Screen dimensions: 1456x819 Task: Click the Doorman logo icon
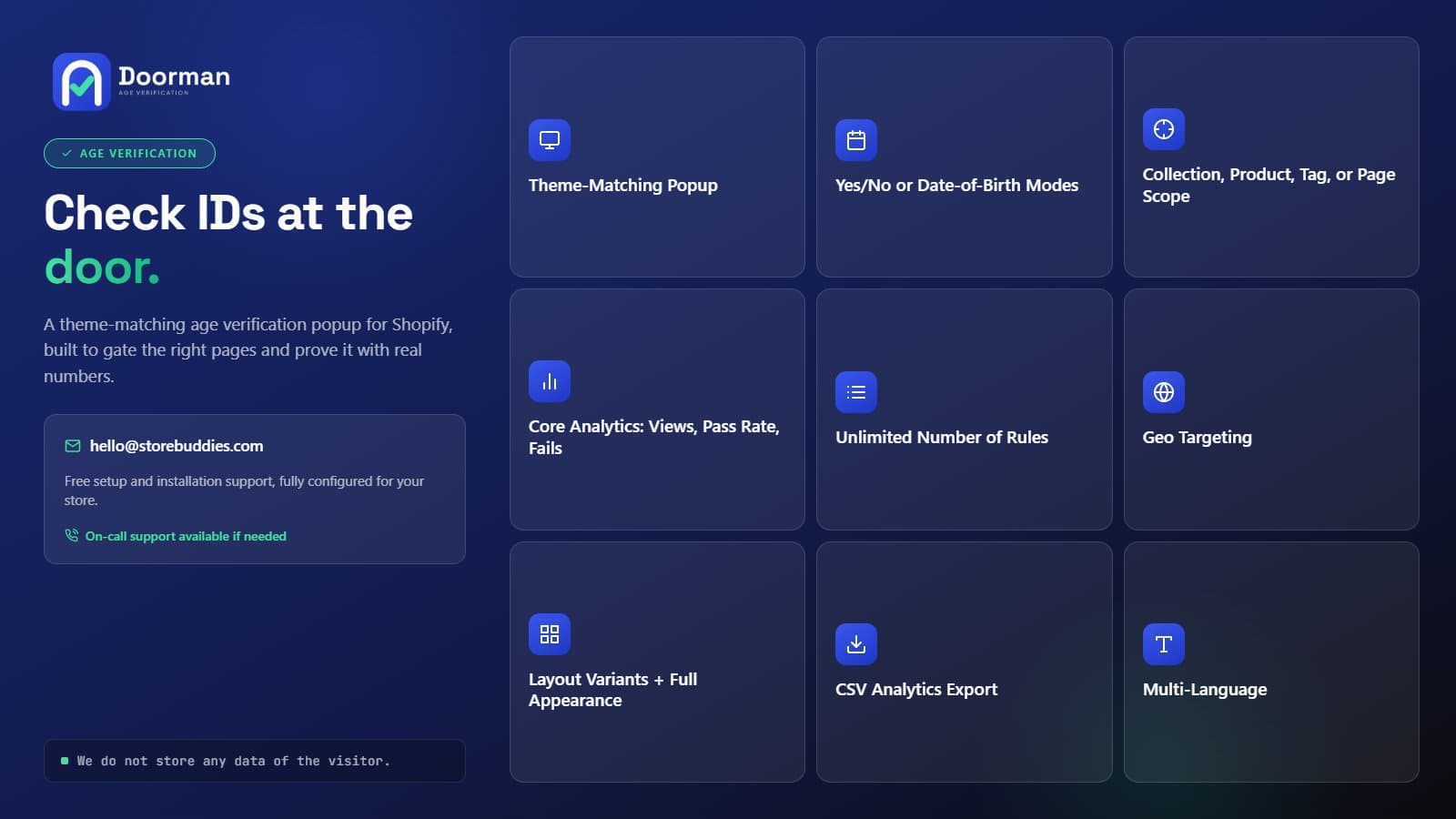coord(82,81)
